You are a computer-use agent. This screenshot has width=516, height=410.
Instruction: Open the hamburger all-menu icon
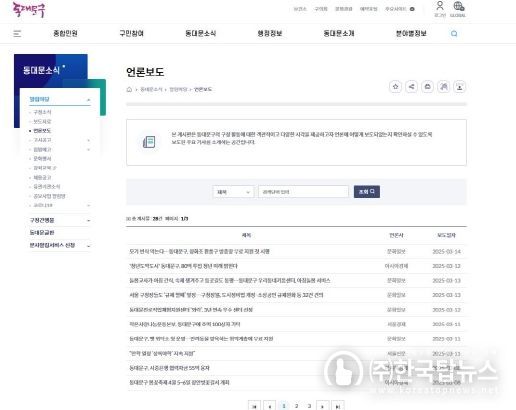point(17,34)
